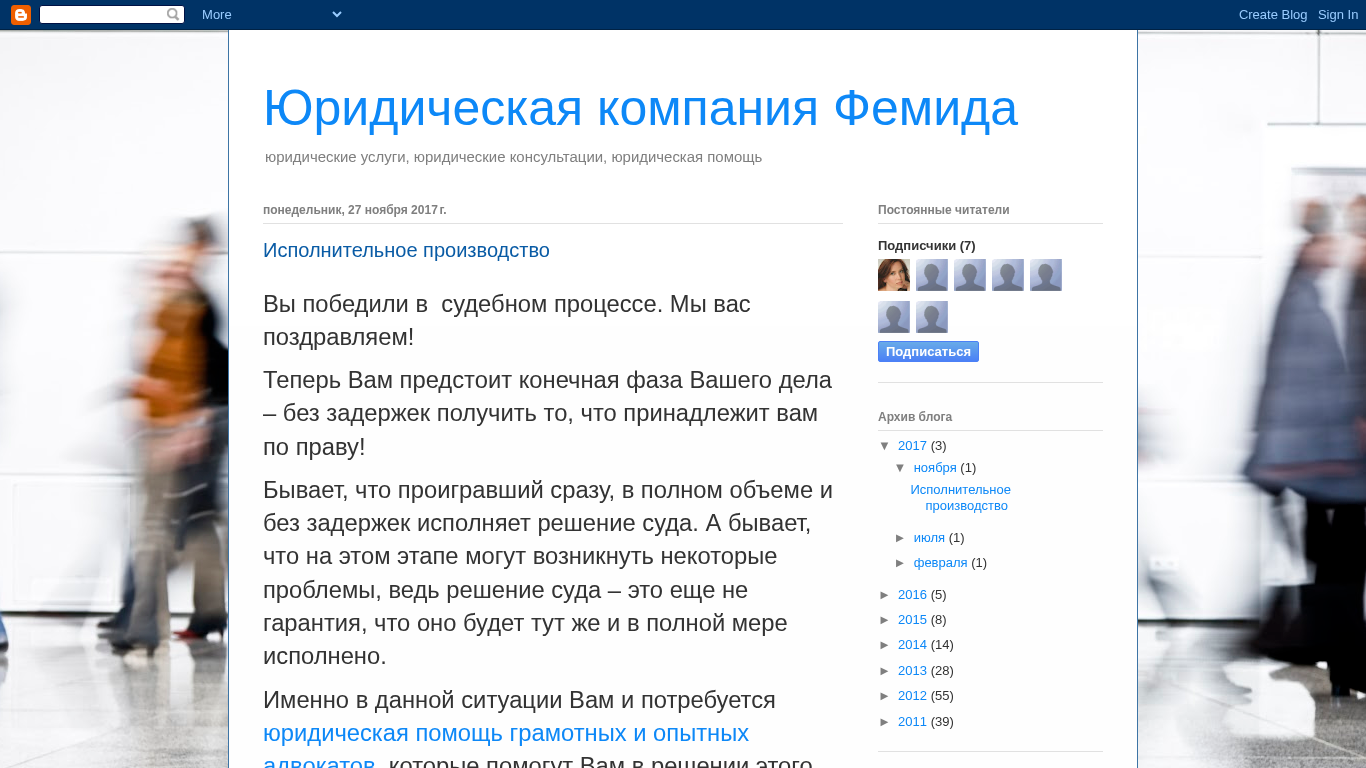
Task: Open the 2017 archive link
Action: tap(912, 446)
